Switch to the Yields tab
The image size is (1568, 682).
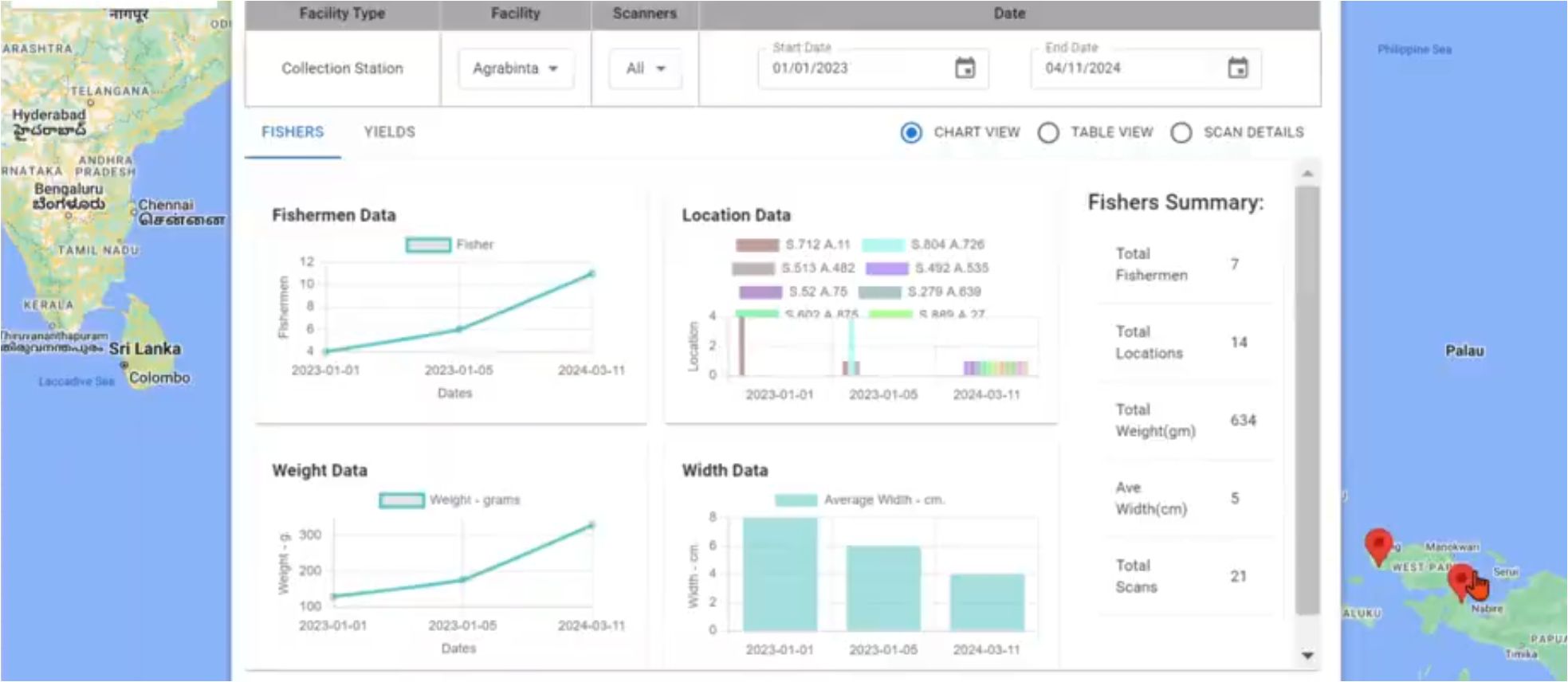tap(389, 132)
